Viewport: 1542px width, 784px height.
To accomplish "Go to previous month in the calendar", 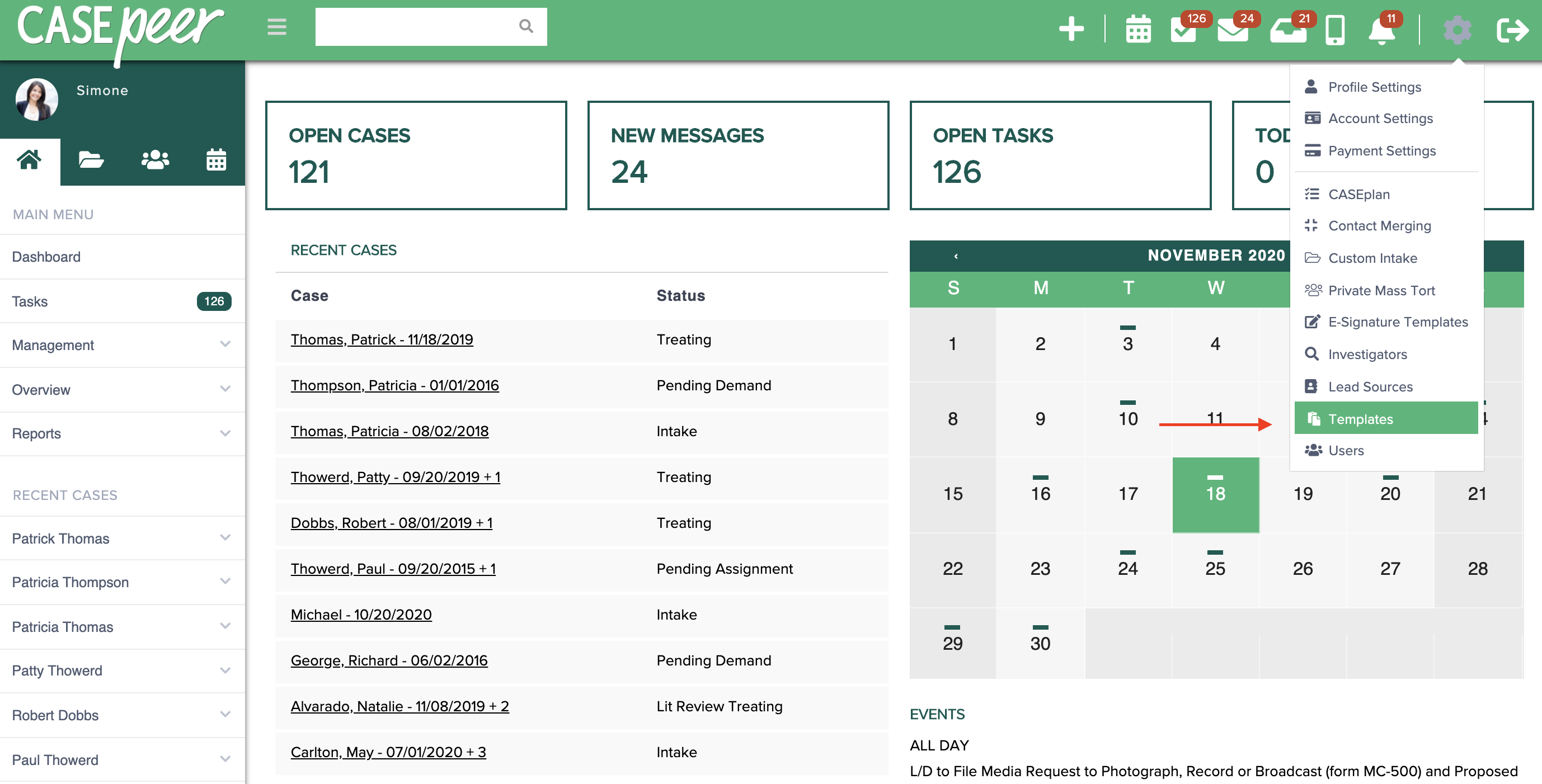I will pyautogui.click(x=956, y=256).
